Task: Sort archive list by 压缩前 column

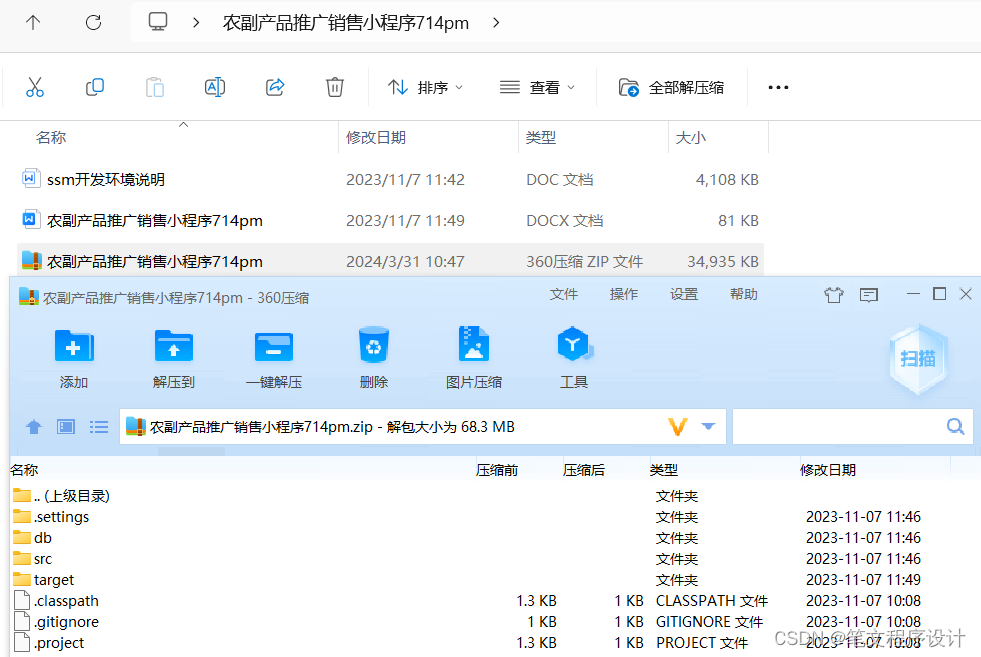Action: pos(497,470)
